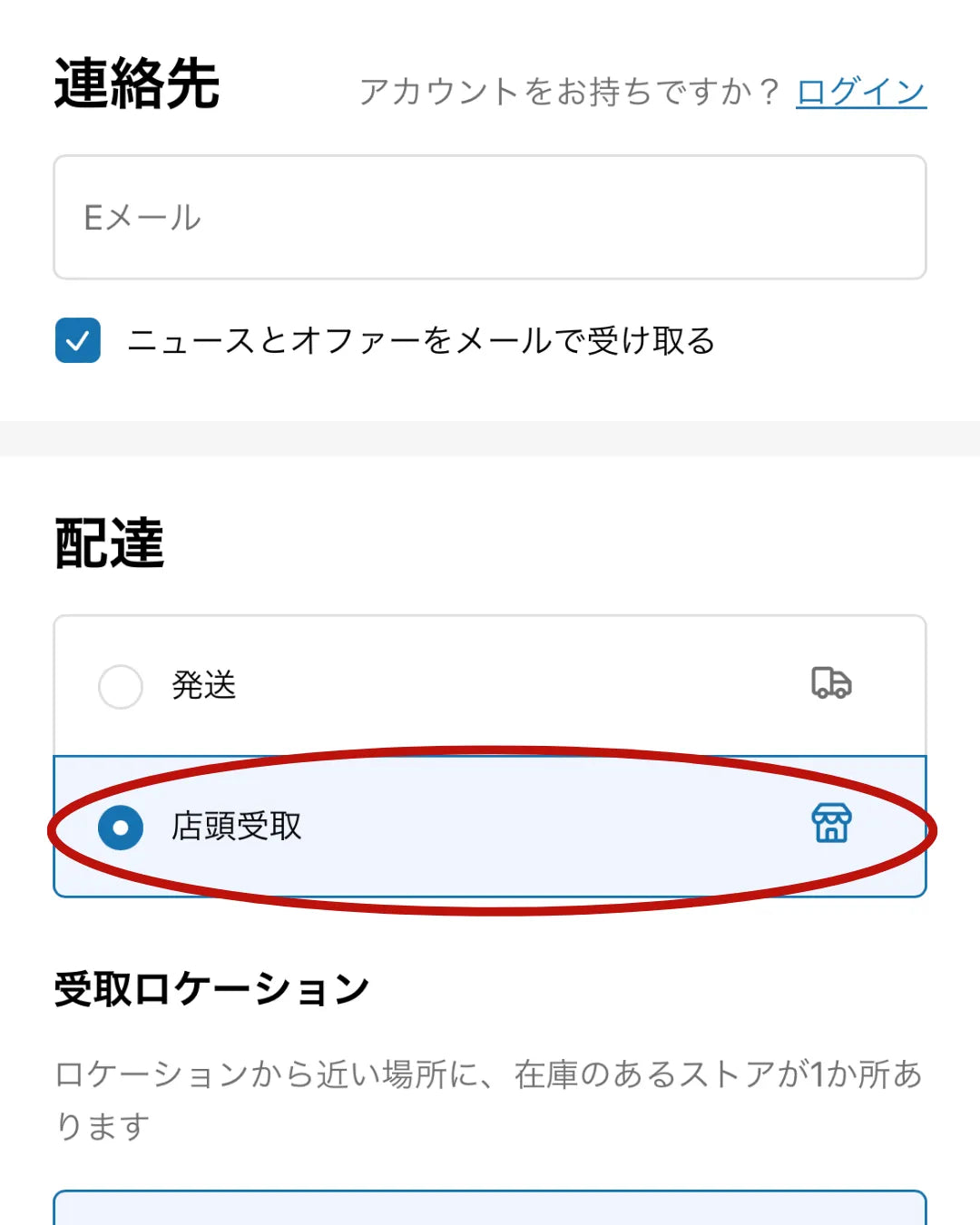Select the 発送 shipping radio button
Screen dimensions: 980x1225
(121, 686)
